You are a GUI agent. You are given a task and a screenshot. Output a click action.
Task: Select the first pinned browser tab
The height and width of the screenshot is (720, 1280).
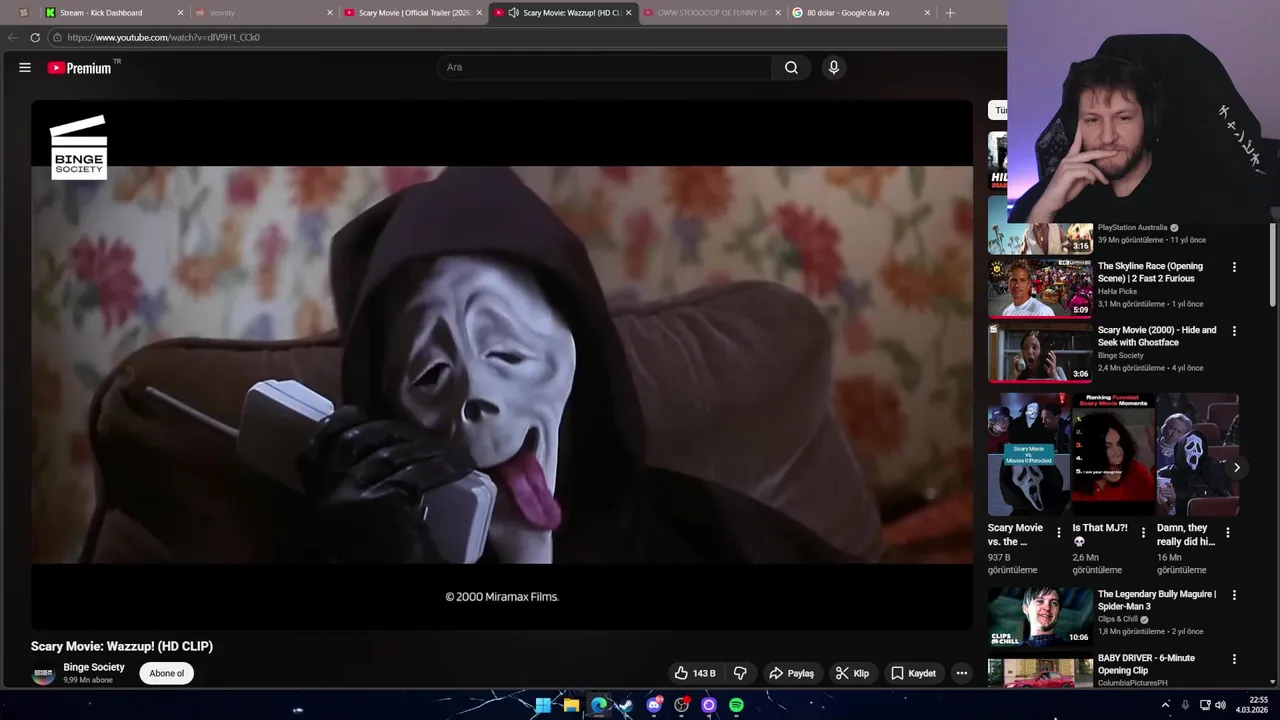tap(24, 13)
